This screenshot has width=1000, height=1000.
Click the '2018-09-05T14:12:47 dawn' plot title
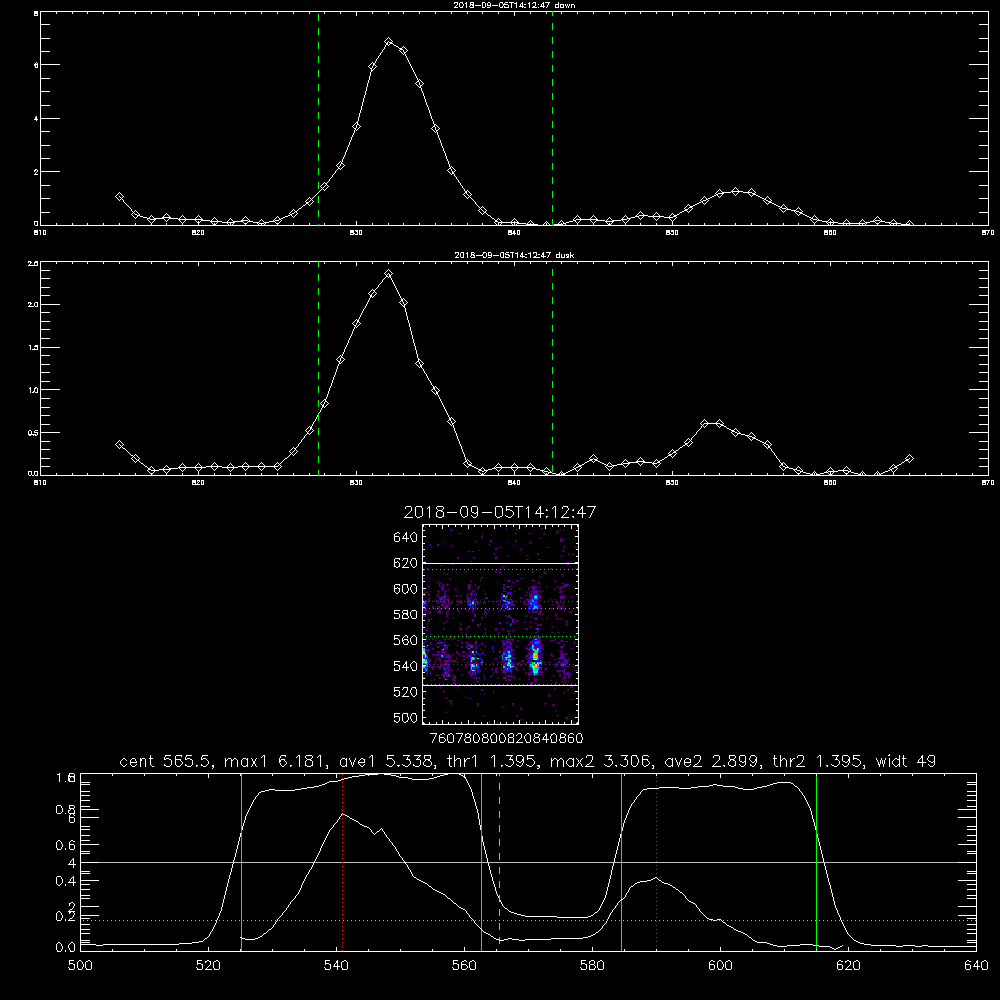(x=514, y=5)
